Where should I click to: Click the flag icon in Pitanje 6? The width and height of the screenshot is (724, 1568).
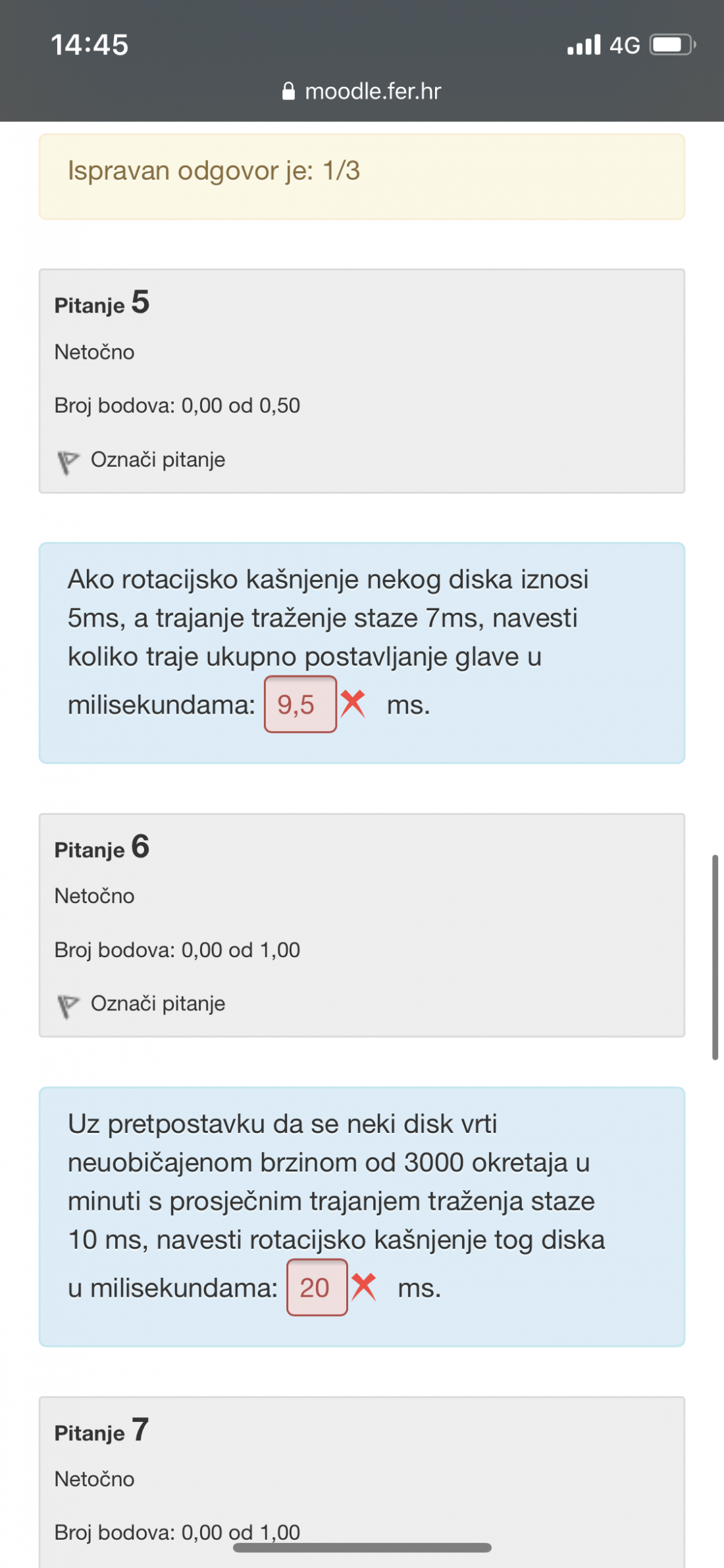pos(68,1006)
